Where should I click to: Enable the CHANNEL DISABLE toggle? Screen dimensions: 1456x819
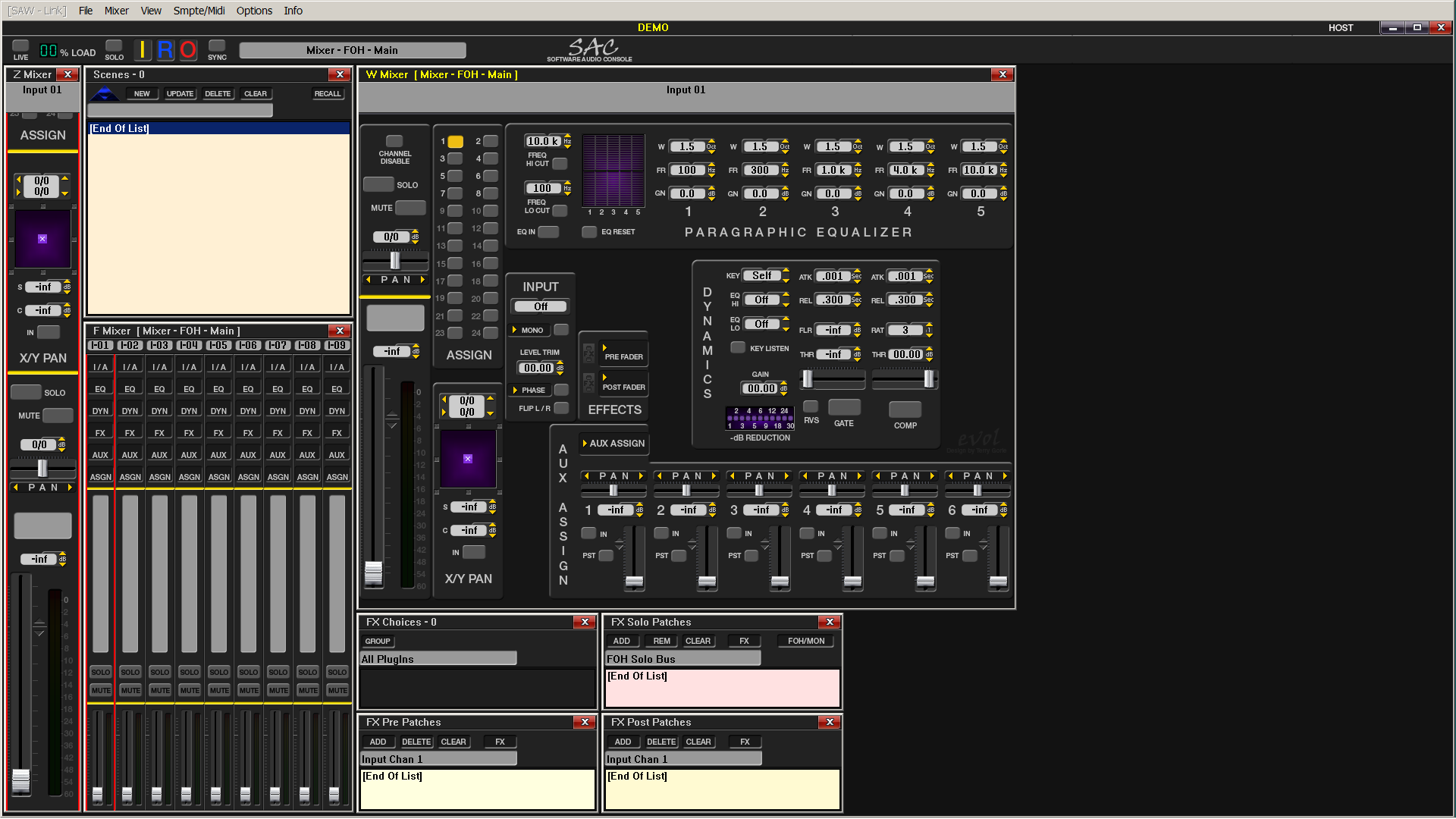tap(394, 141)
